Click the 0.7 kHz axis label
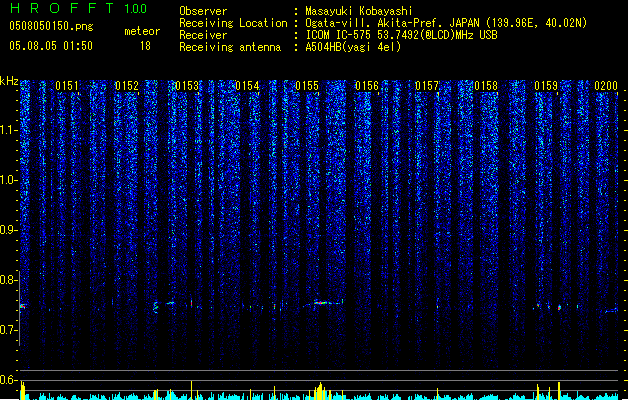 [x=8, y=330]
